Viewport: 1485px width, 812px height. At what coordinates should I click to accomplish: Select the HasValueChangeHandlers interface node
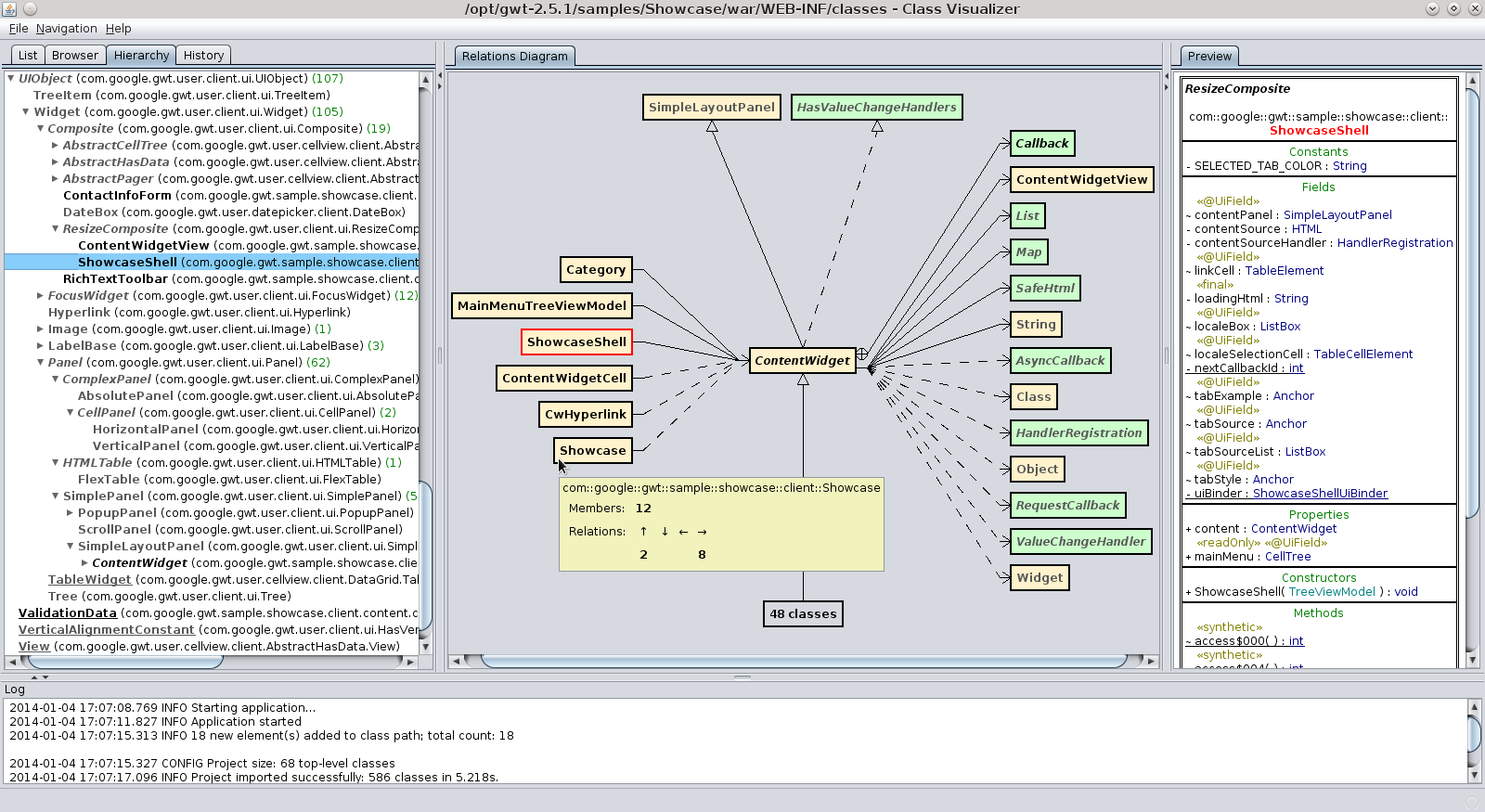876,108
